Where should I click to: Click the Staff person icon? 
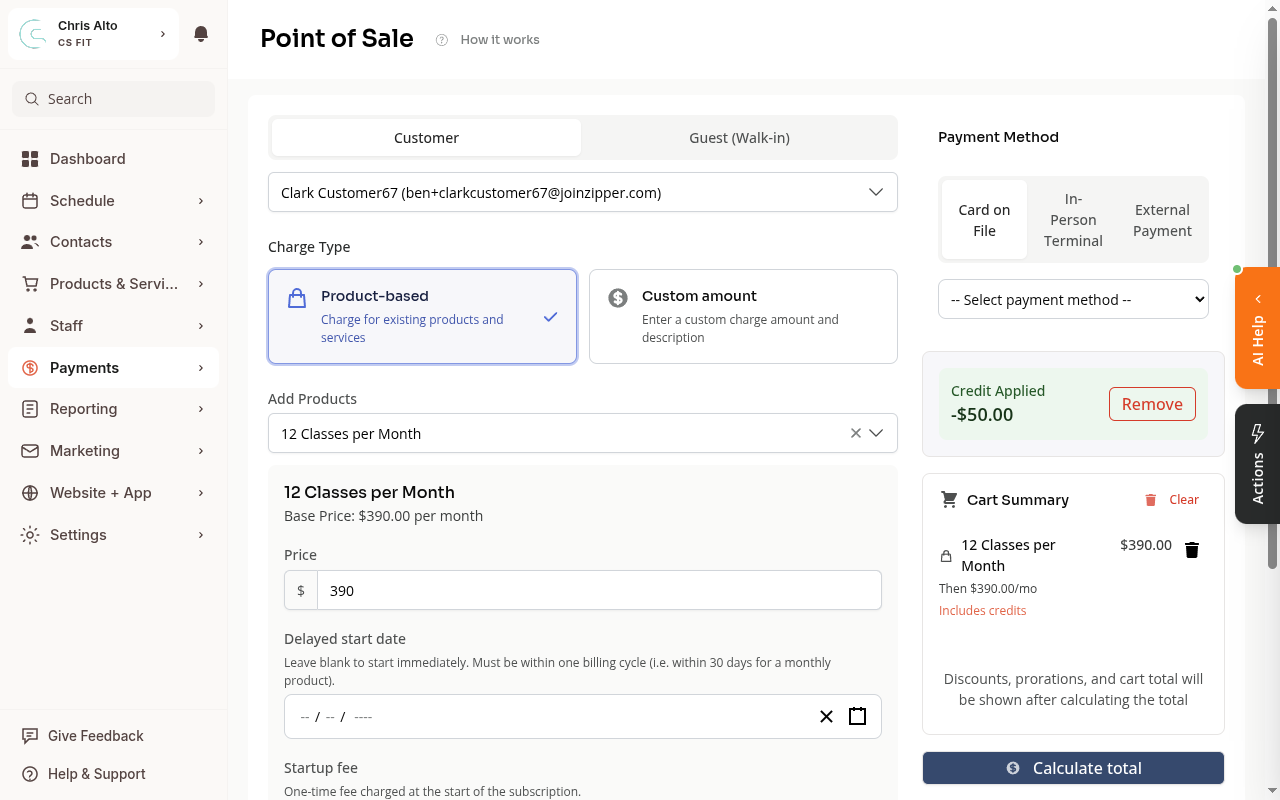pyautogui.click(x=30, y=326)
